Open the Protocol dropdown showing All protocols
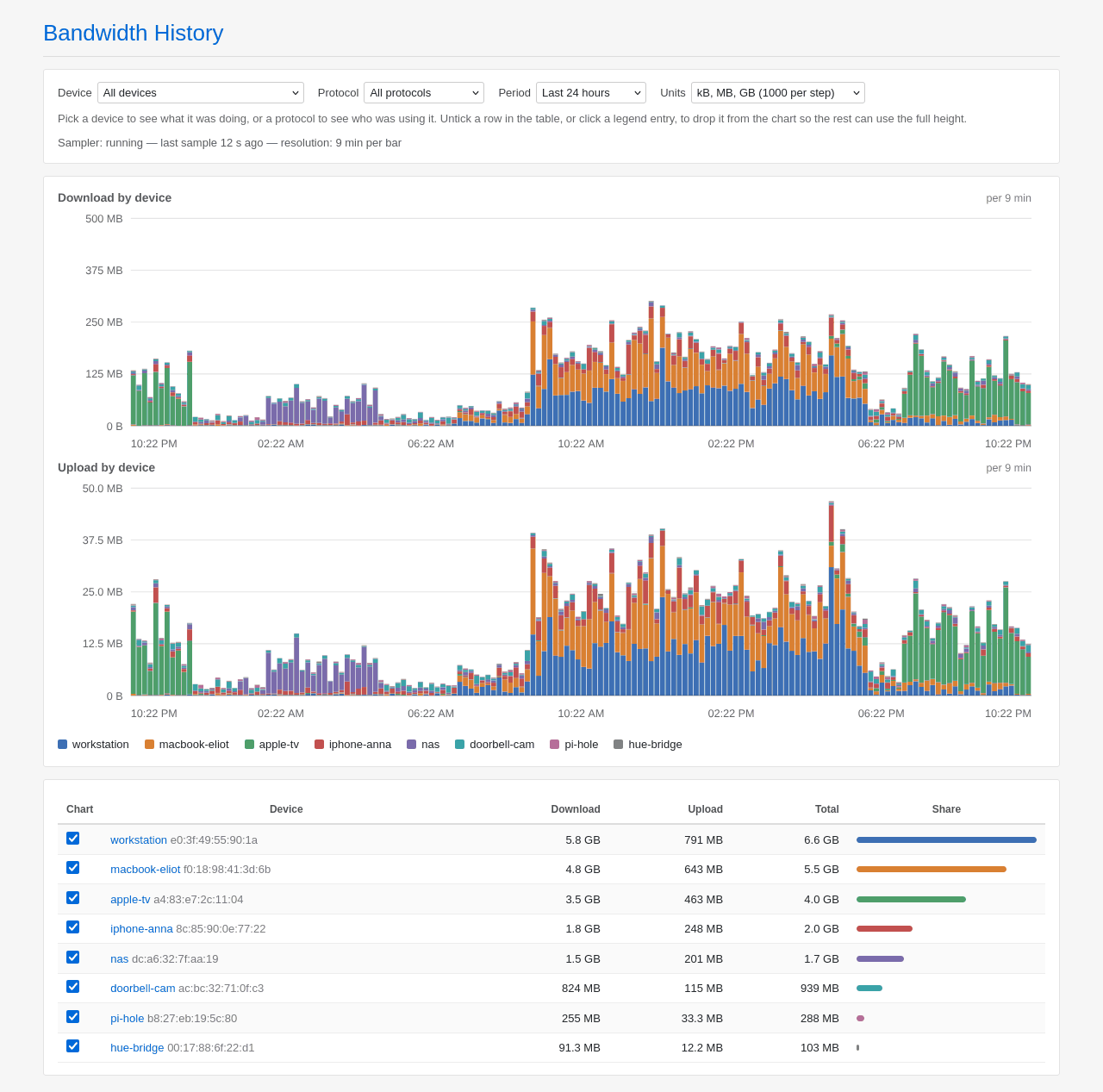This screenshot has width=1103, height=1092. point(424,93)
